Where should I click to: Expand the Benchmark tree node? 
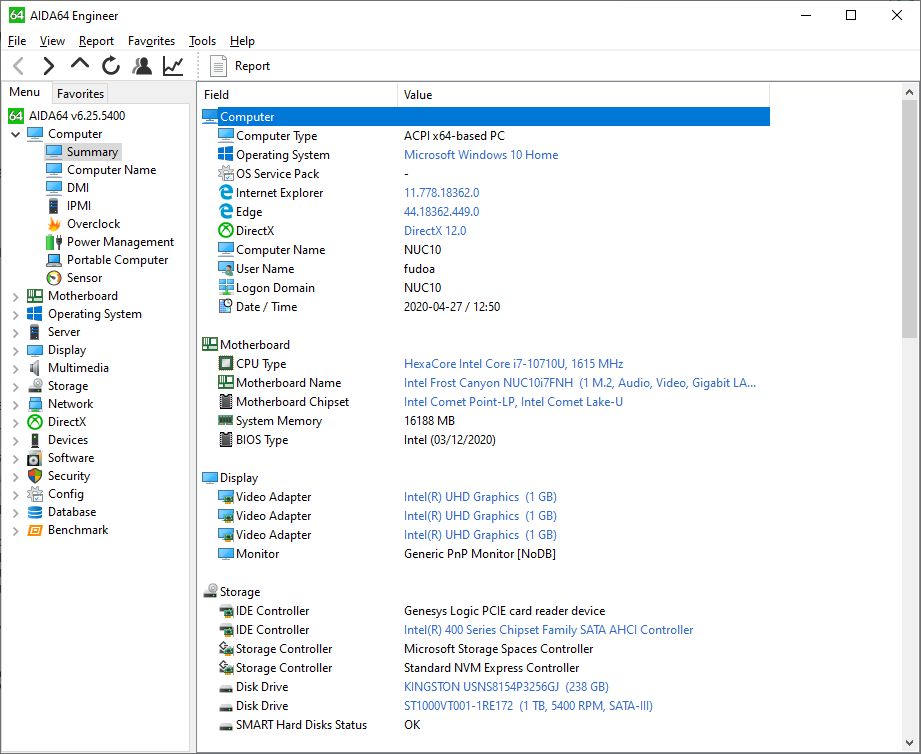coord(16,530)
